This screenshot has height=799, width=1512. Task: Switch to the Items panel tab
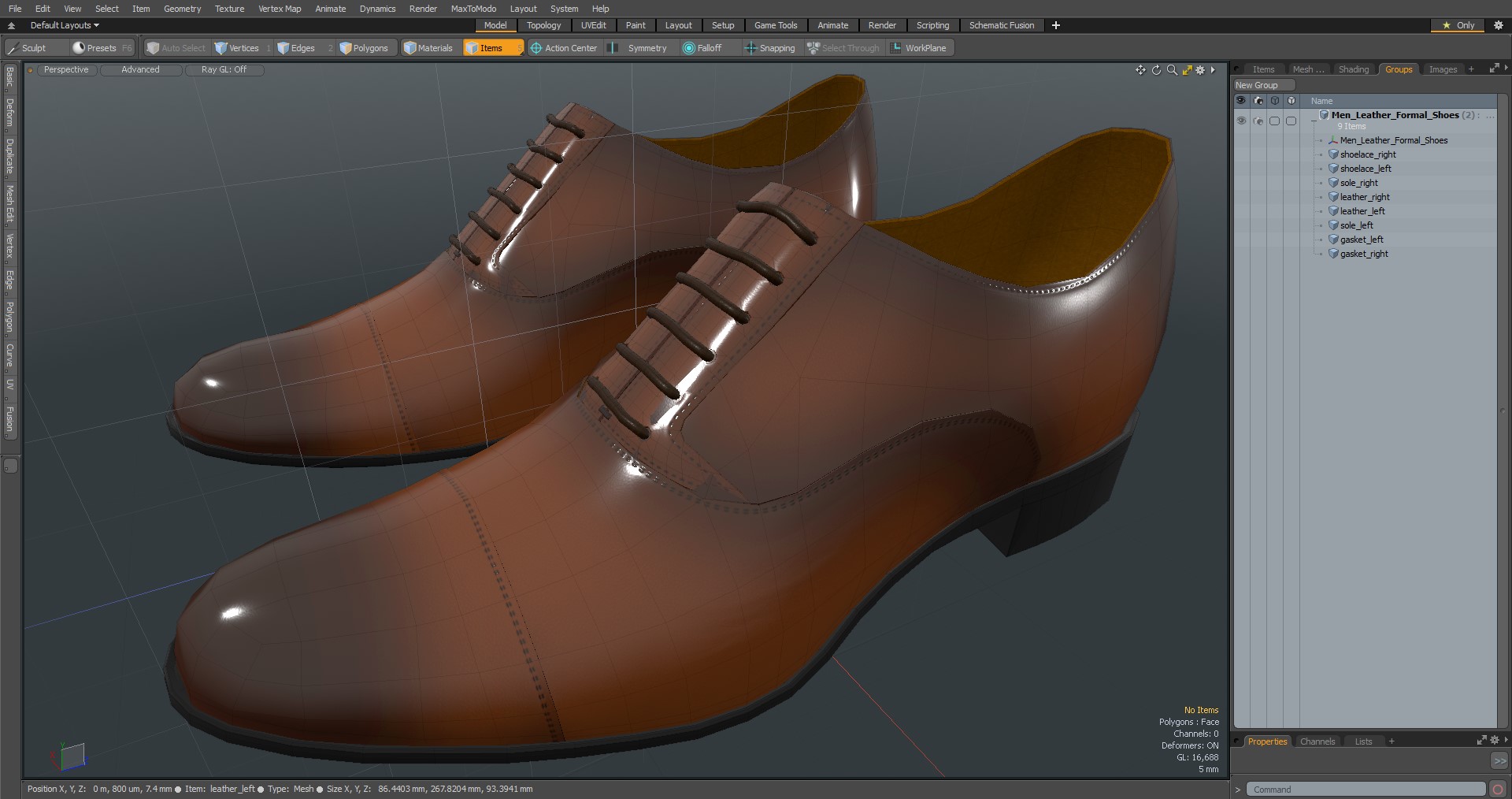pyautogui.click(x=1263, y=69)
